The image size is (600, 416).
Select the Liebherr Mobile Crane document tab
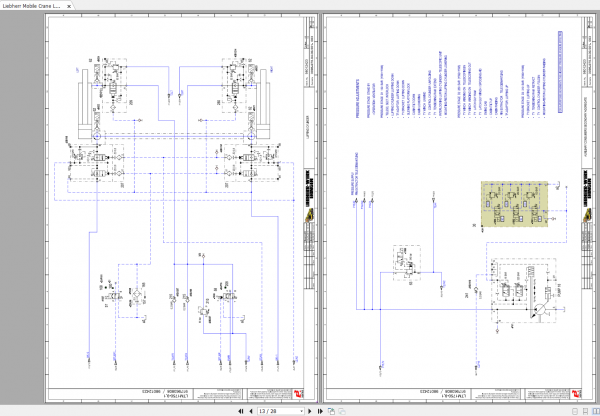pos(31,6)
